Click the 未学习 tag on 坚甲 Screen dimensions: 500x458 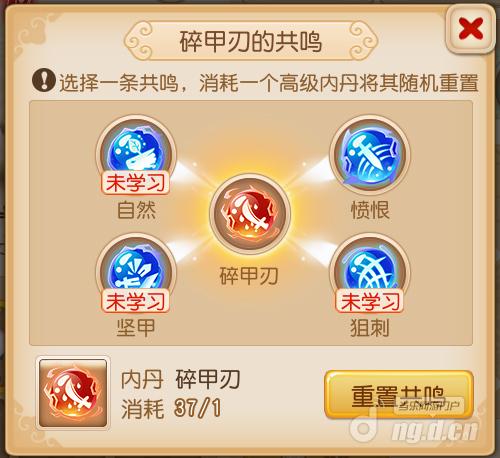[135, 301]
